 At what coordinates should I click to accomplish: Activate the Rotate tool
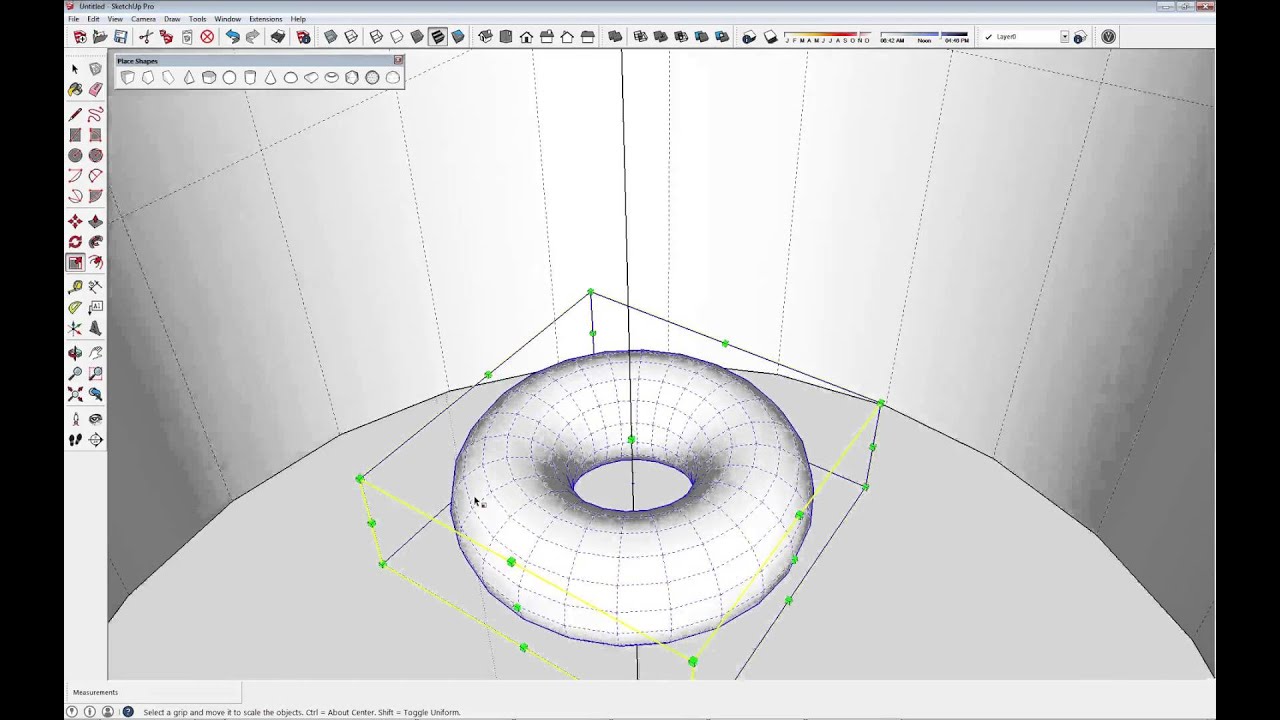tap(75, 242)
